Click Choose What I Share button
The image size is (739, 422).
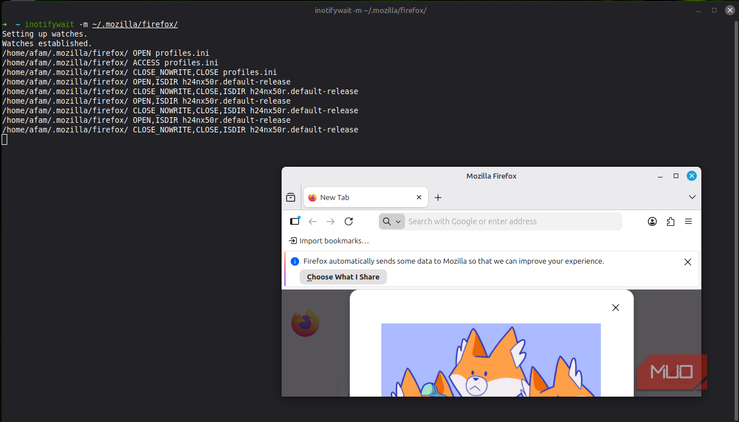coord(343,277)
